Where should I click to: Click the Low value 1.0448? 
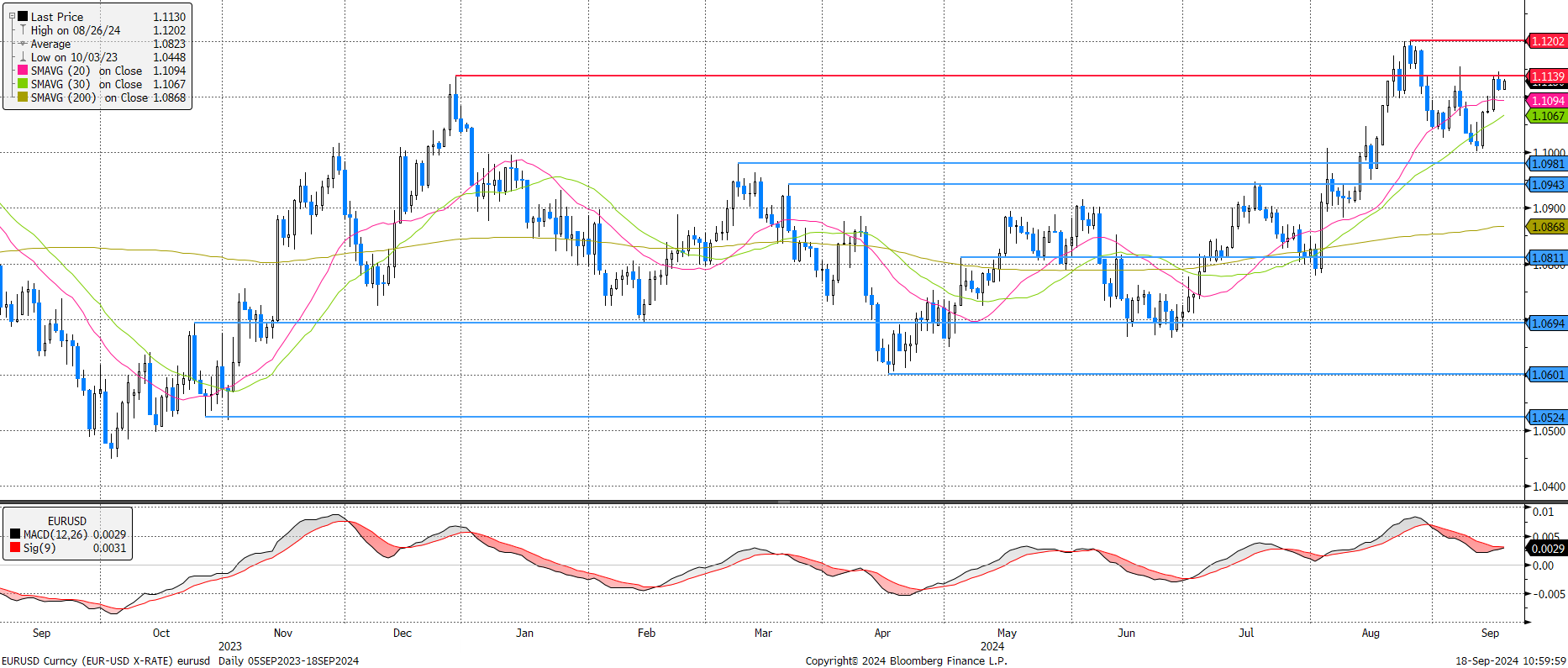[169, 57]
